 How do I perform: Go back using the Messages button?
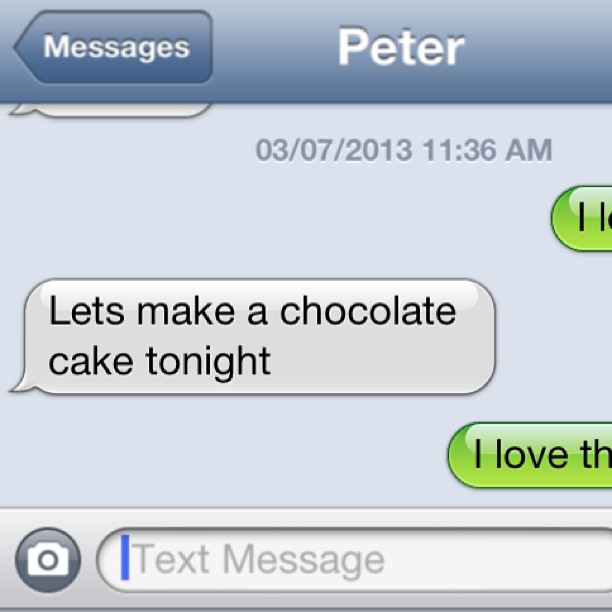click(113, 47)
